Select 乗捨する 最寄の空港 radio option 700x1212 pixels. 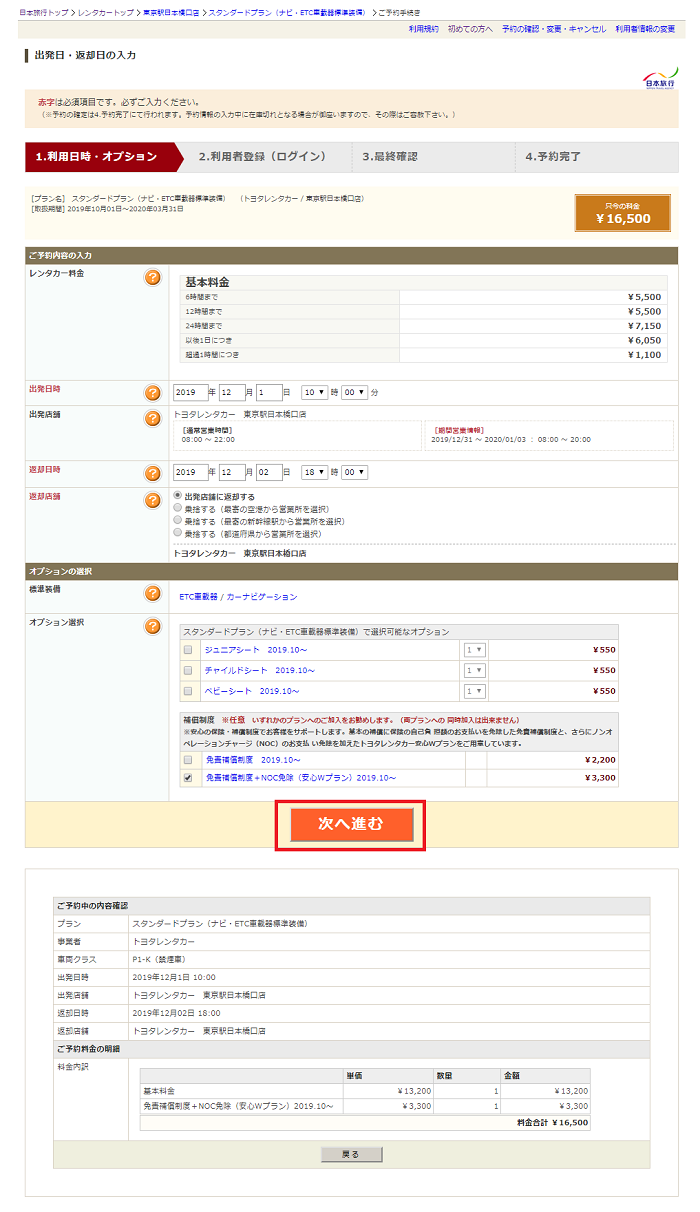click(x=178, y=509)
